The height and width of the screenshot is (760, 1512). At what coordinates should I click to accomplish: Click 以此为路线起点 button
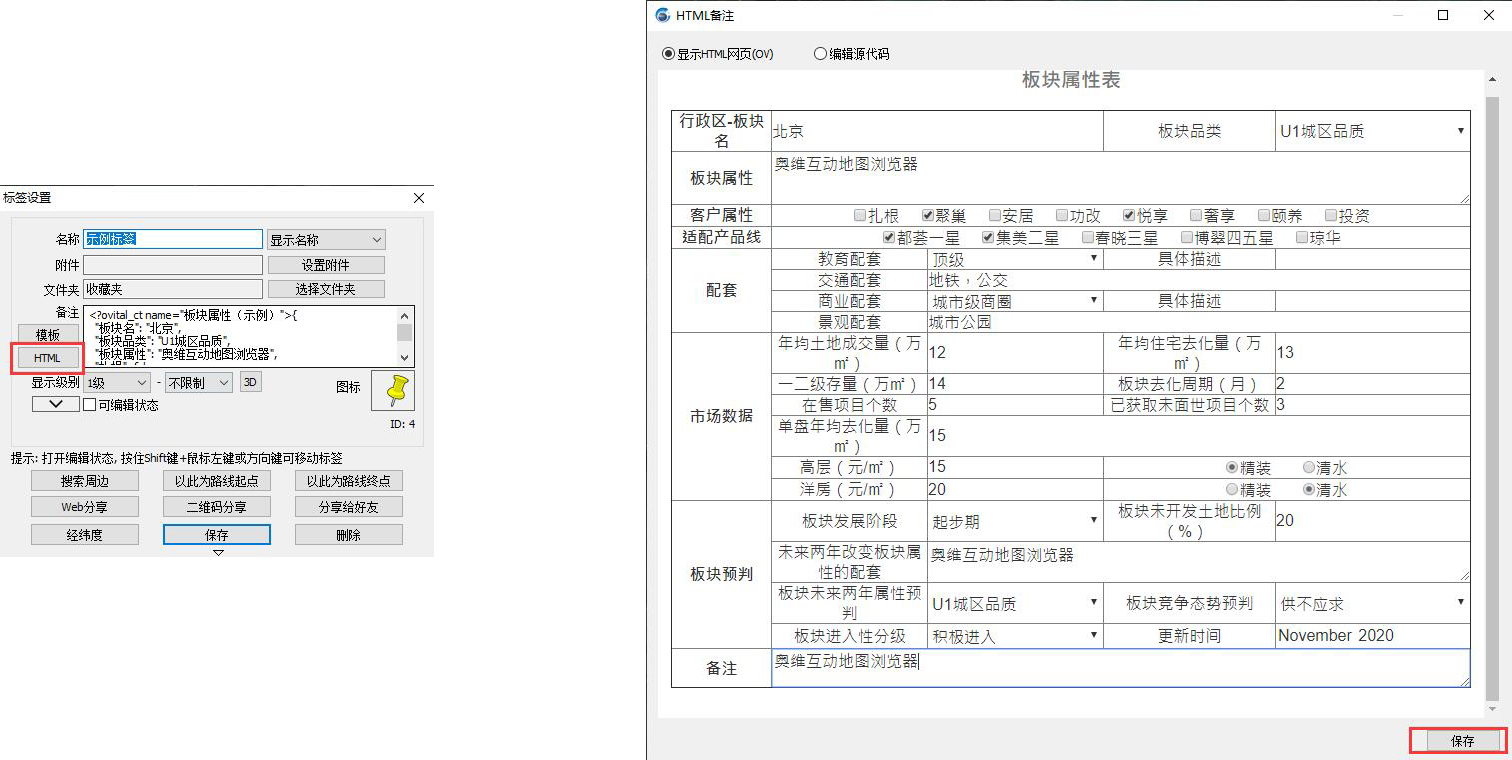click(217, 481)
